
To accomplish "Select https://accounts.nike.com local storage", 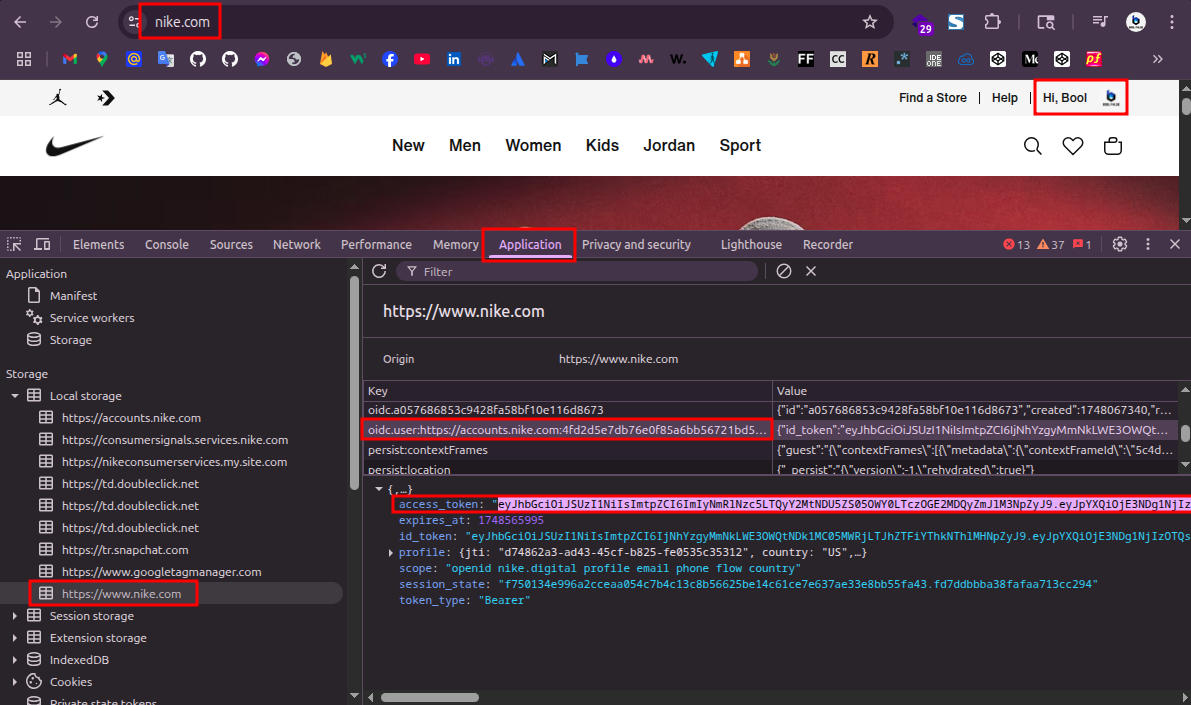I will click(131, 418).
